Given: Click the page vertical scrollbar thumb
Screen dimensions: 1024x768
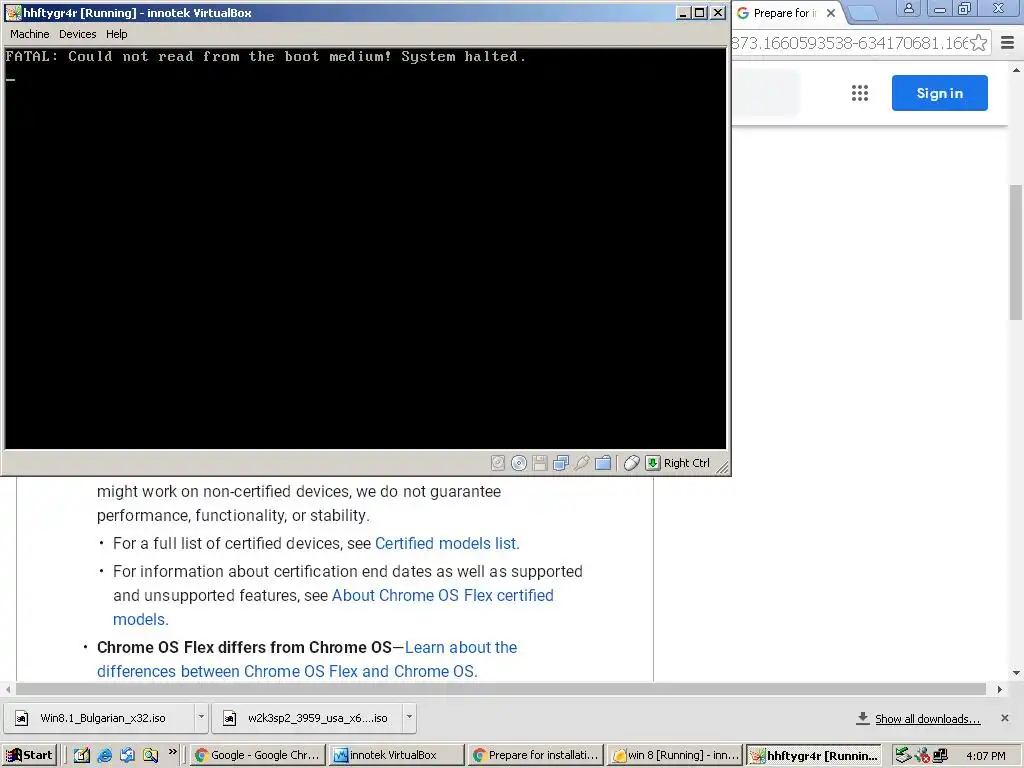Looking at the screenshot, I should pos(1016,252).
